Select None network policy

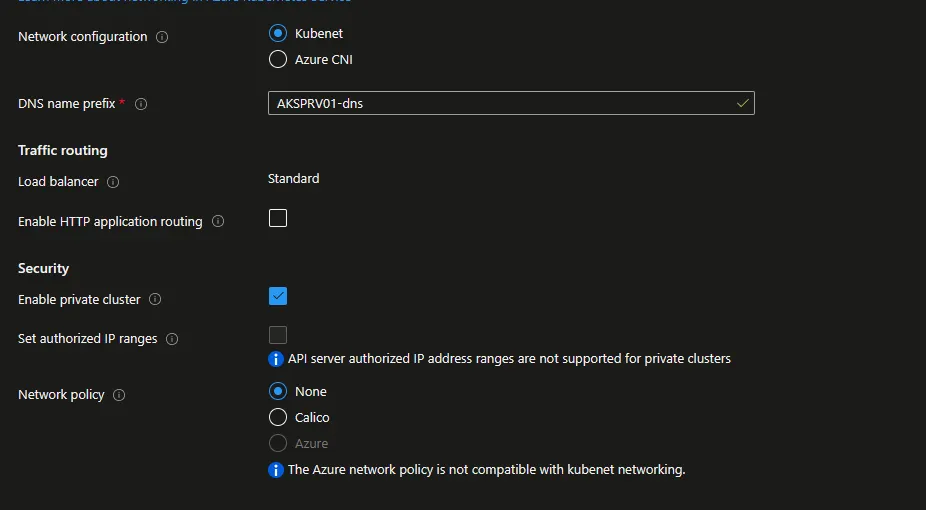(x=278, y=391)
